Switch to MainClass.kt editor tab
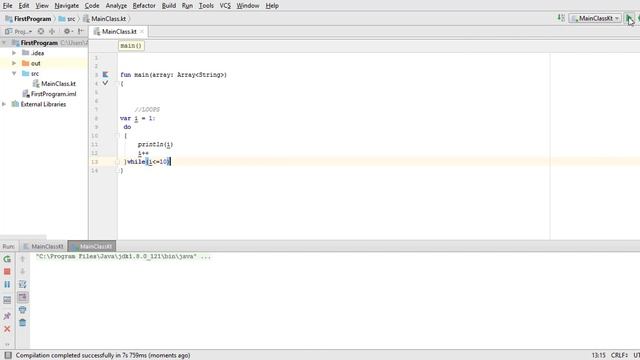 (119, 31)
